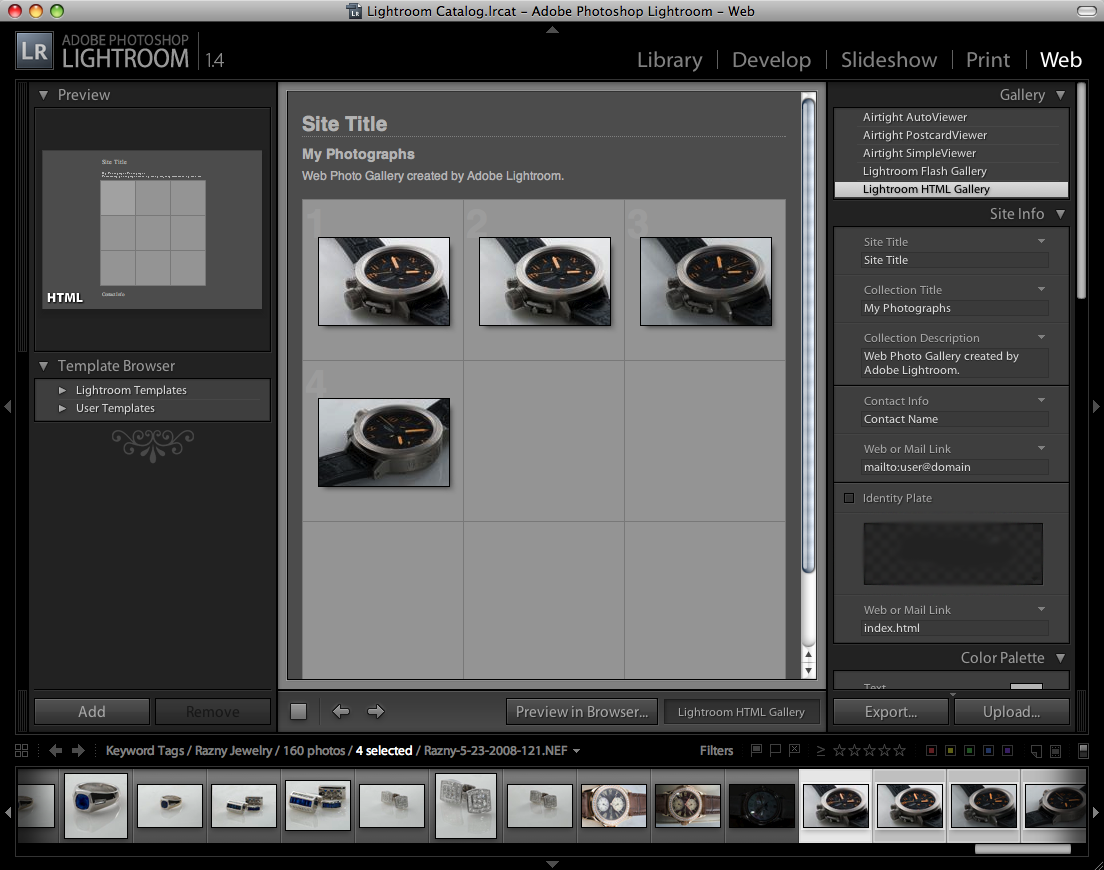
Task: Hide left panel with edge arrow
Action: pos(8,406)
